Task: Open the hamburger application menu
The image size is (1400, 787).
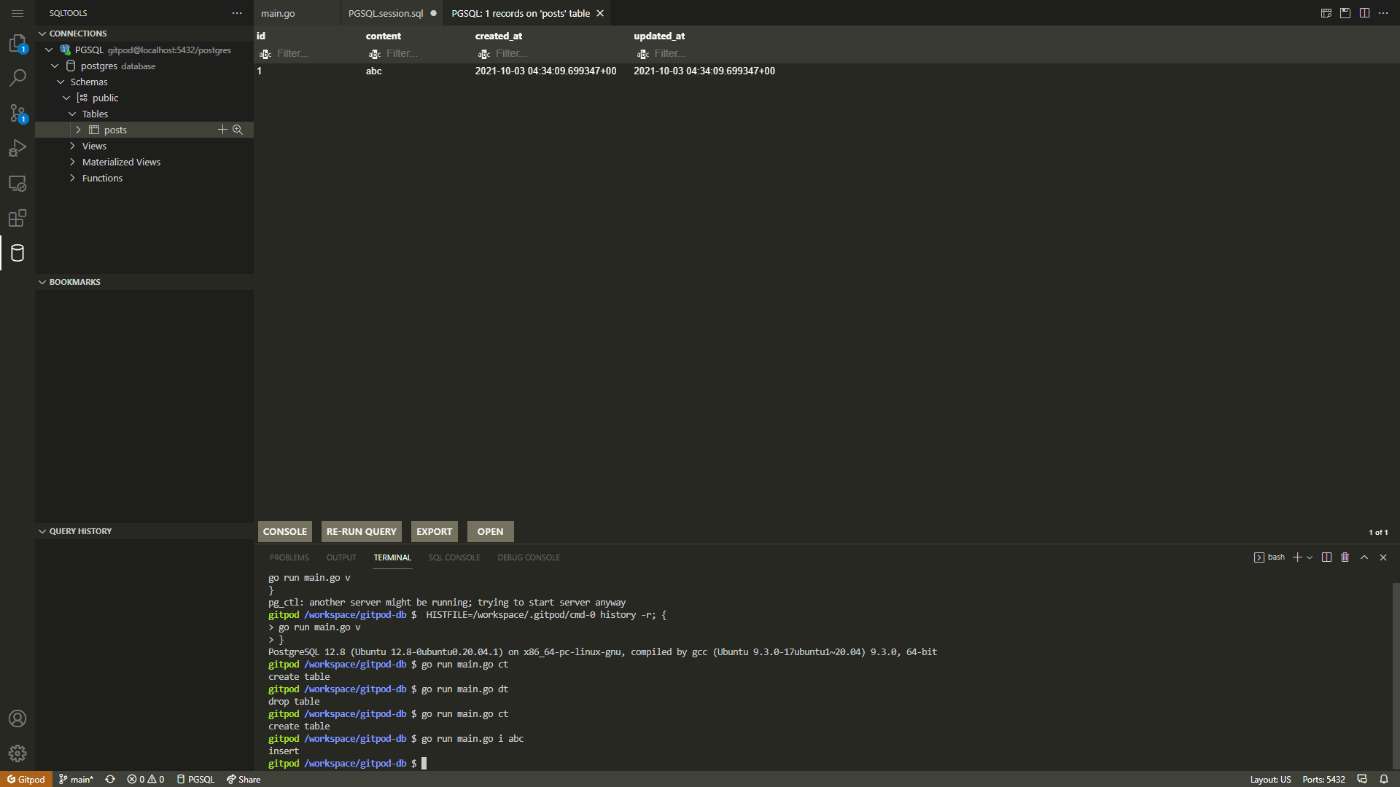Action: point(17,13)
